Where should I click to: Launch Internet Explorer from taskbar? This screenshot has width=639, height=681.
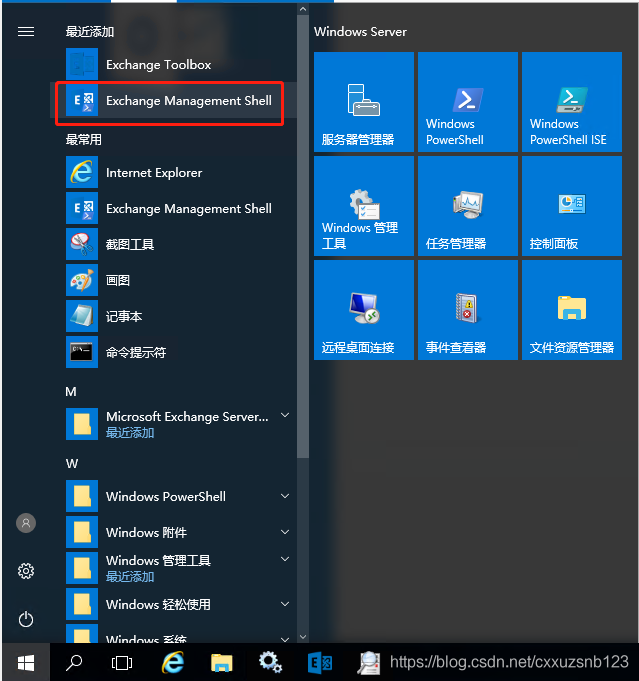pos(173,663)
